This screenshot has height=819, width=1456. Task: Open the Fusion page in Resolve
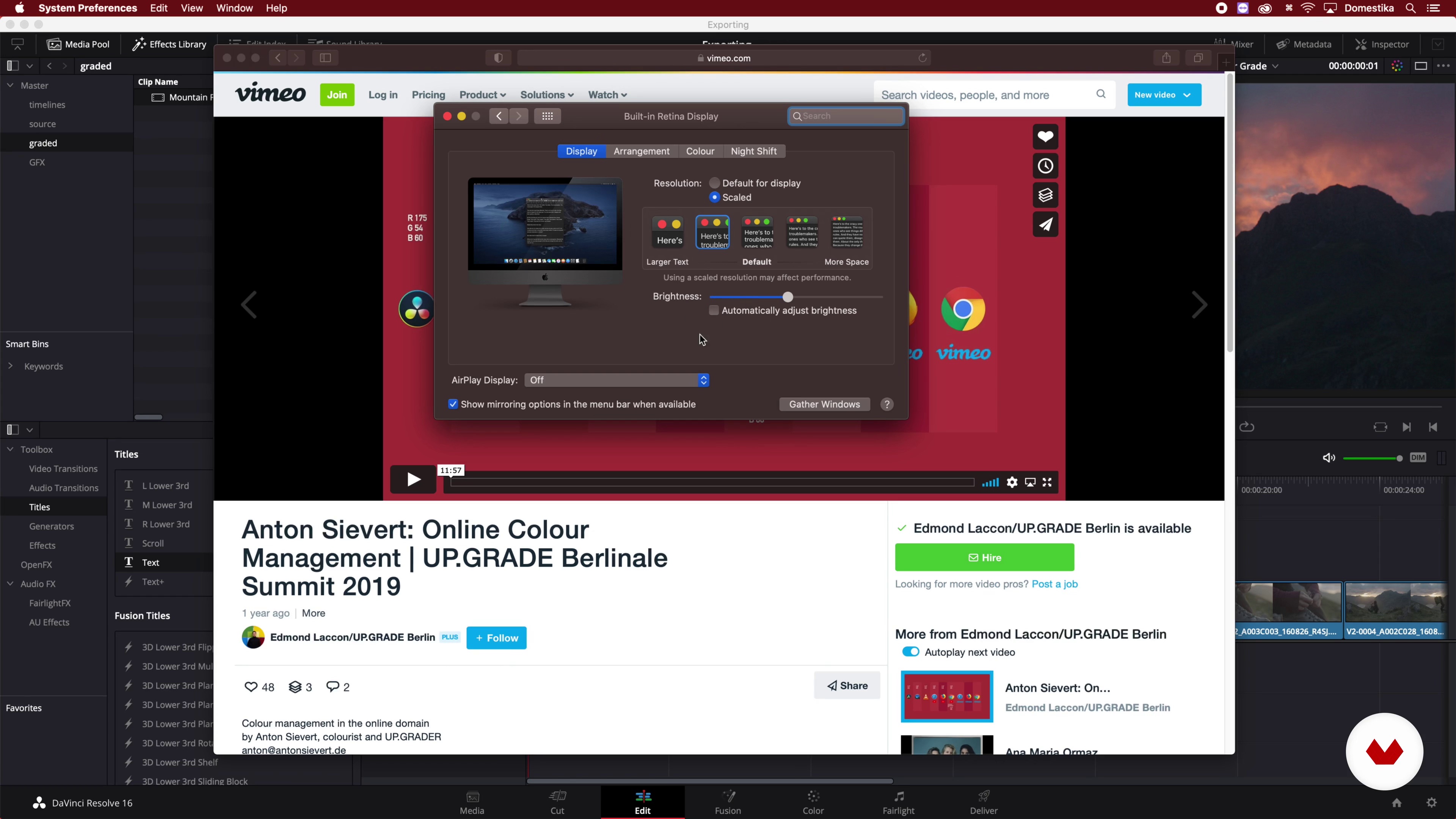(728, 803)
